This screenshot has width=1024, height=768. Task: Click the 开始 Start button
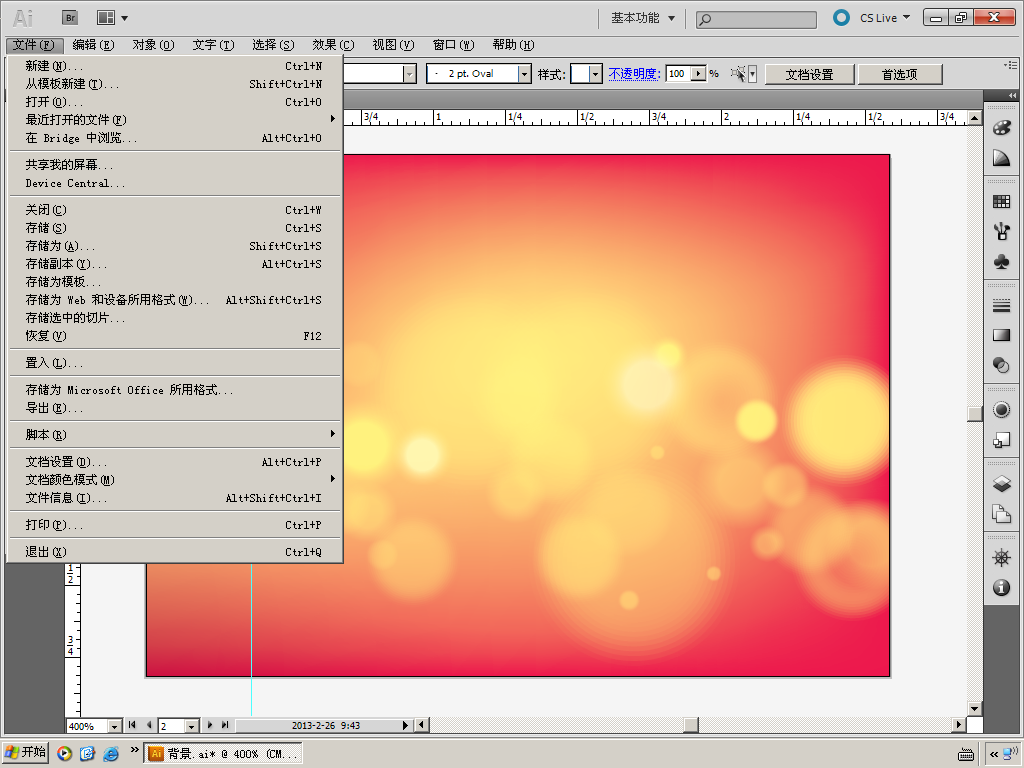25,753
